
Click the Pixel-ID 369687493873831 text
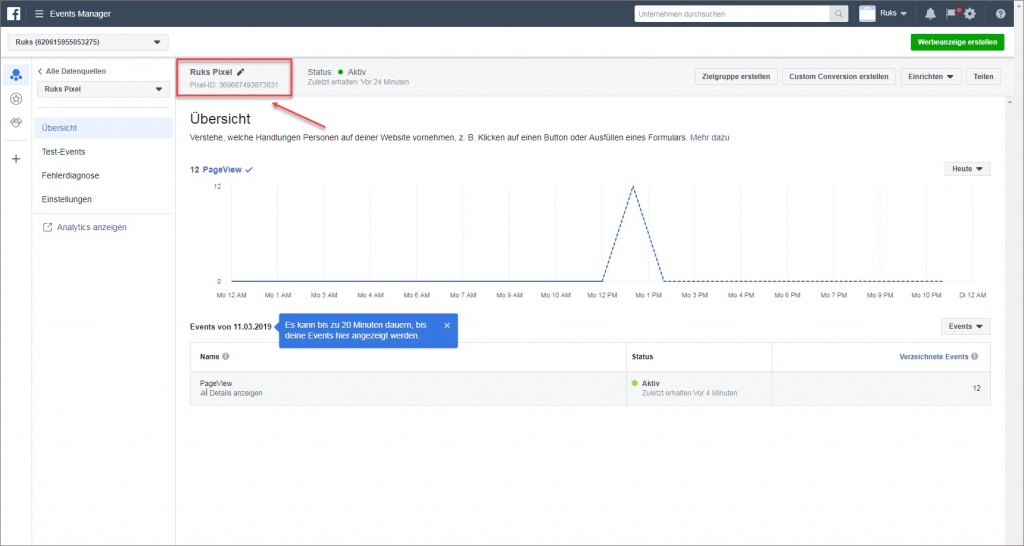pyautogui.click(x=234, y=85)
